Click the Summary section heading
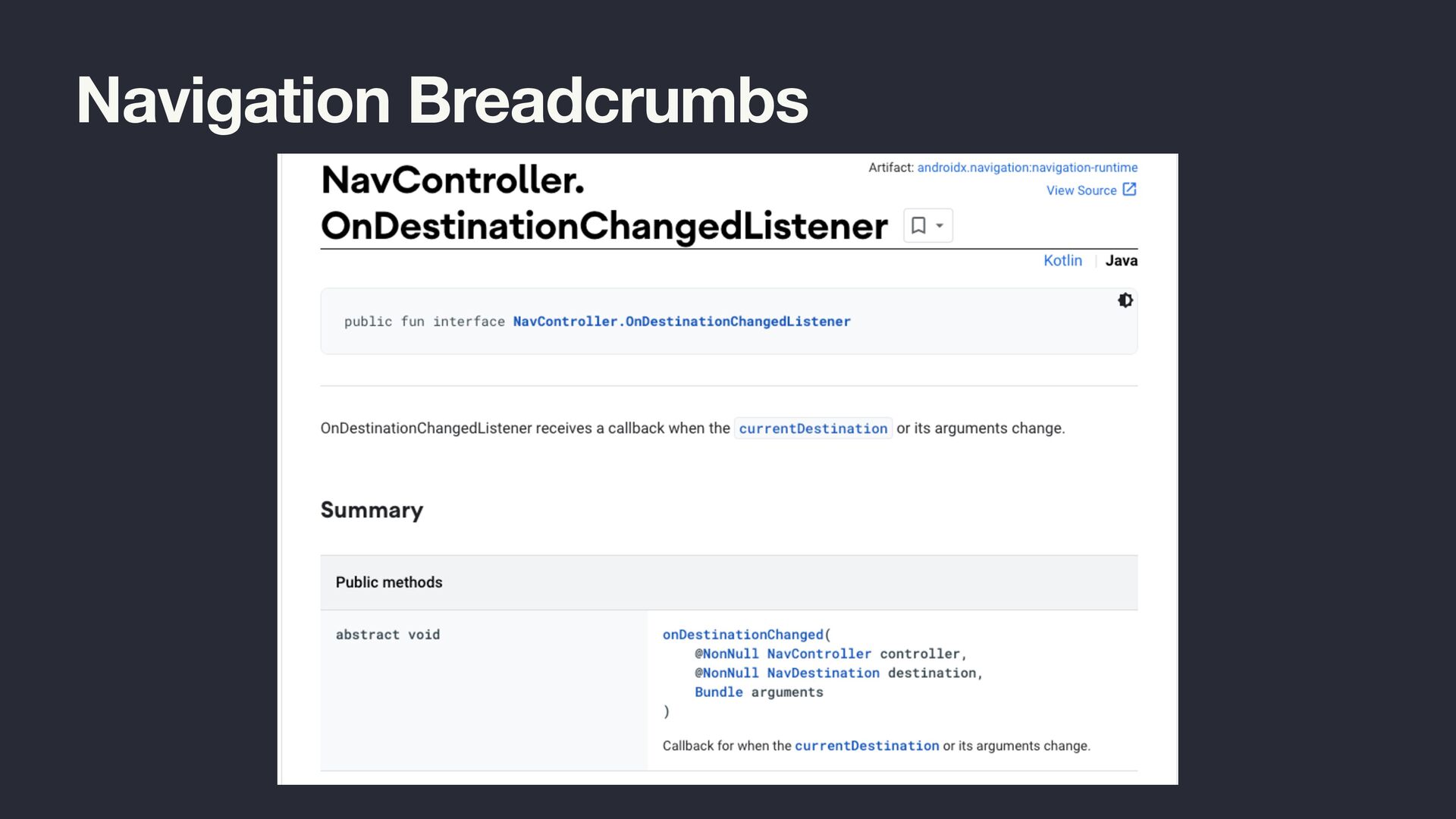Image resolution: width=1456 pixels, height=819 pixels. tap(372, 510)
